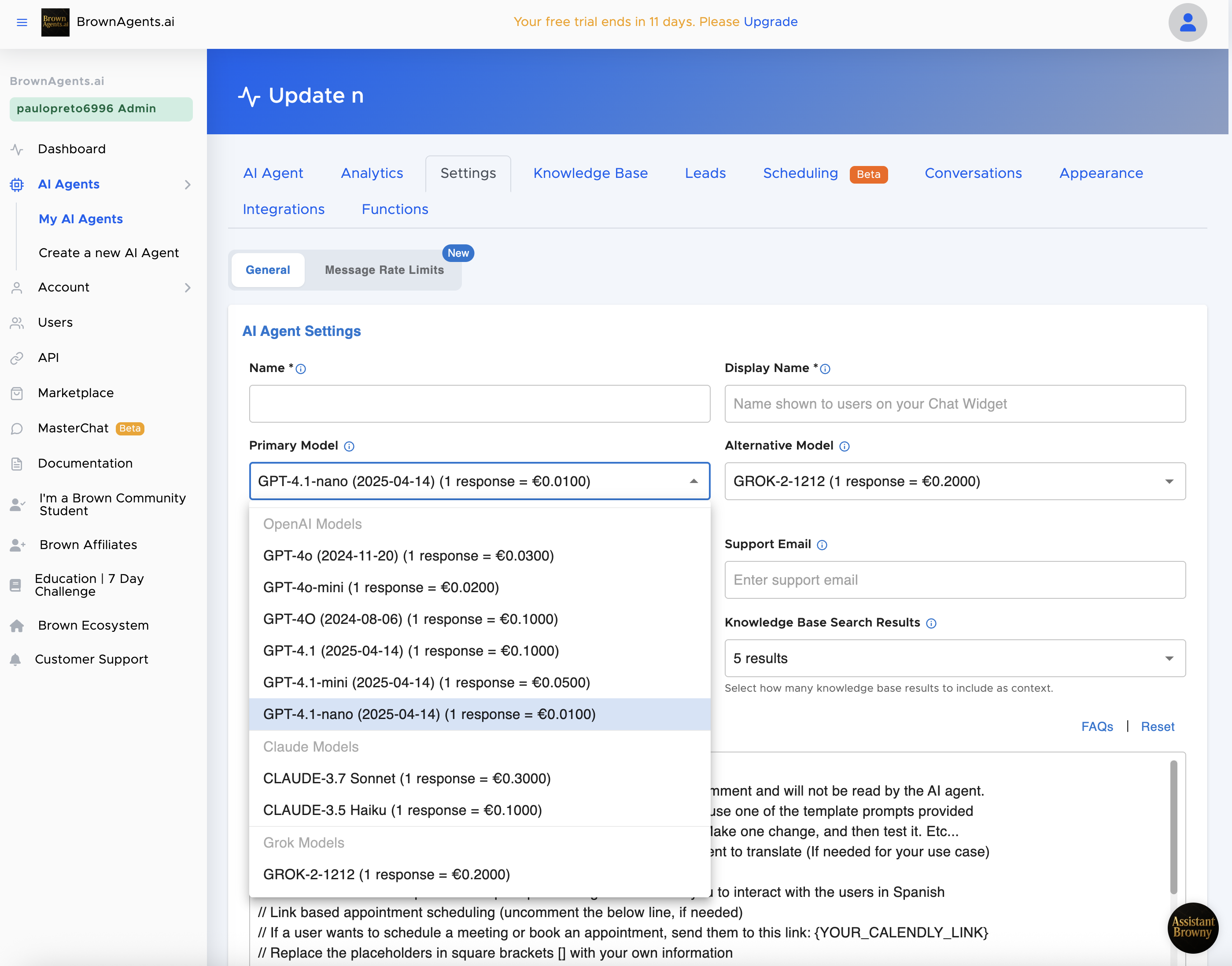Expand the Account sidebar chevron

[188, 288]
